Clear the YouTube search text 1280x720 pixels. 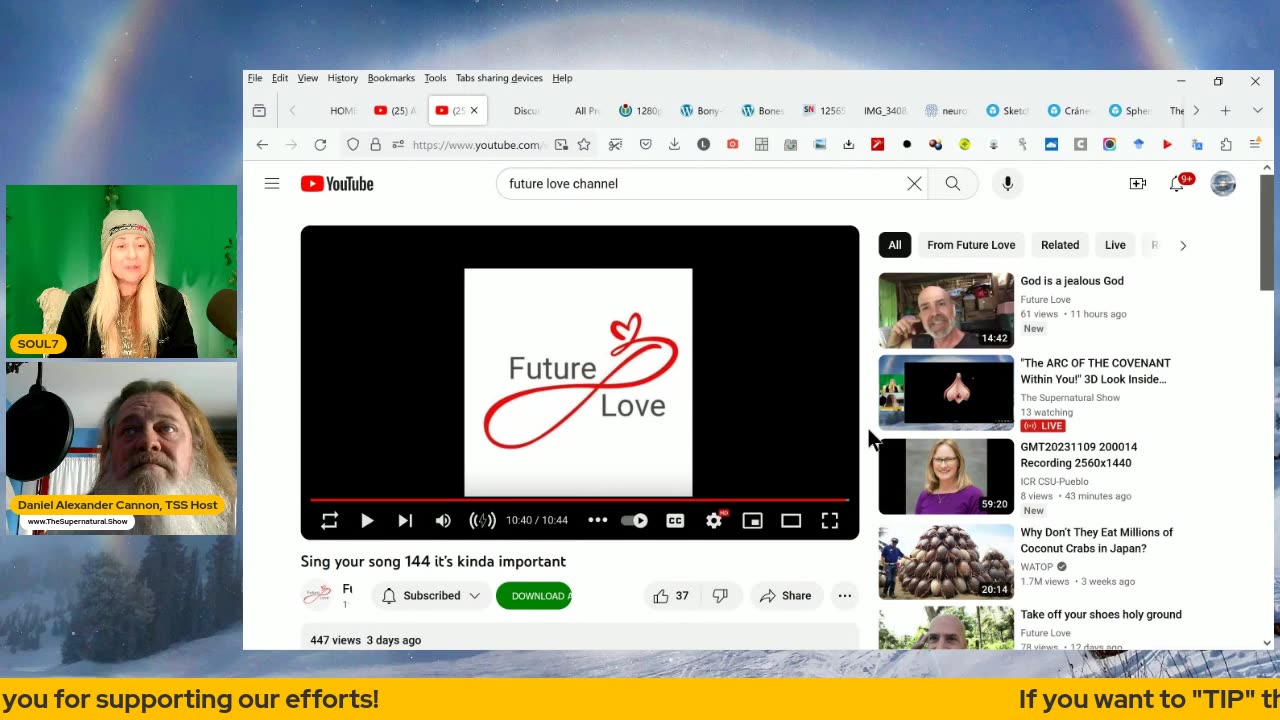click(x=914, y=184)
